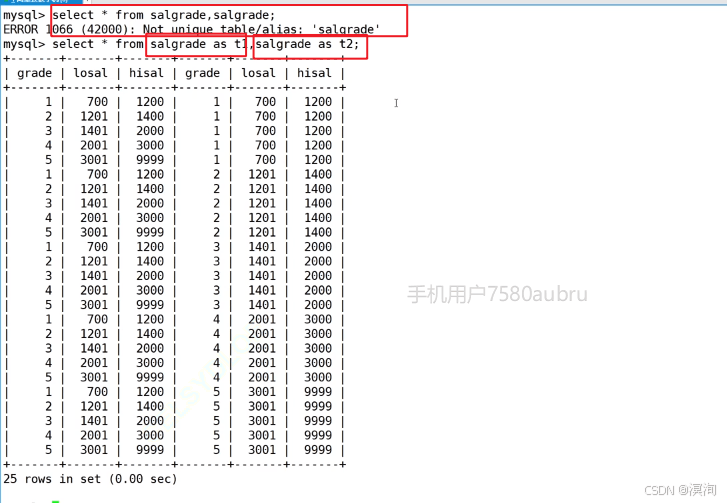
Task: Click the second mysql> prompt
Action: click(23, 45)
